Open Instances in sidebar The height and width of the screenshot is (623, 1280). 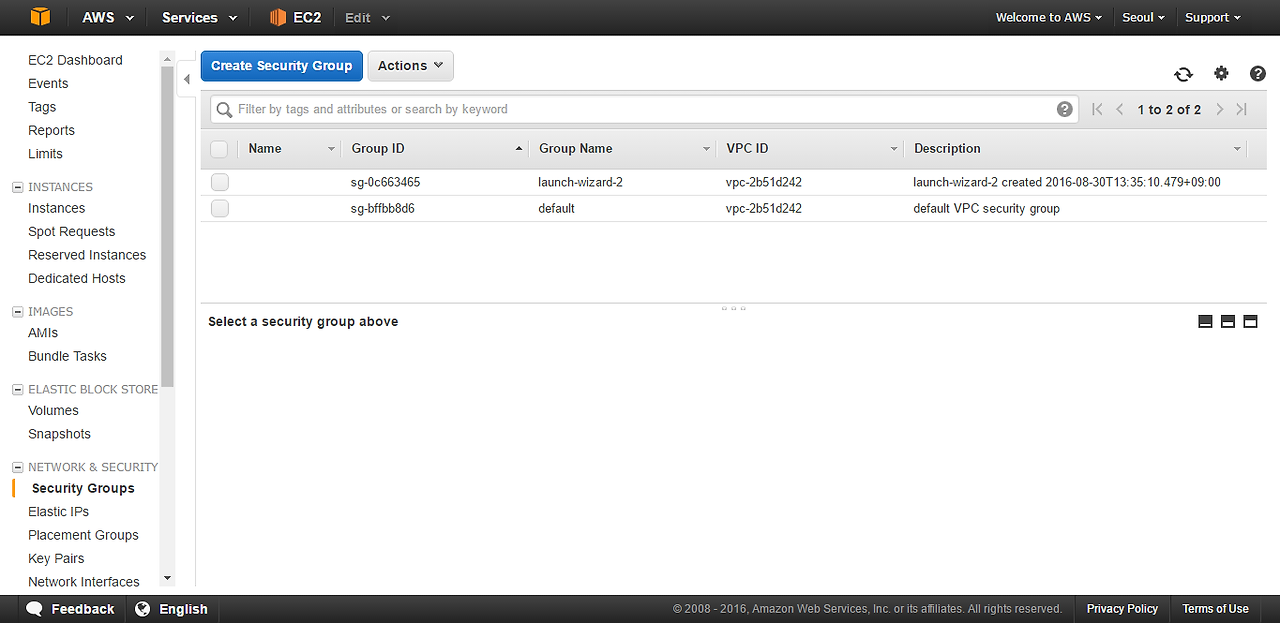click(x=56, y=208)
